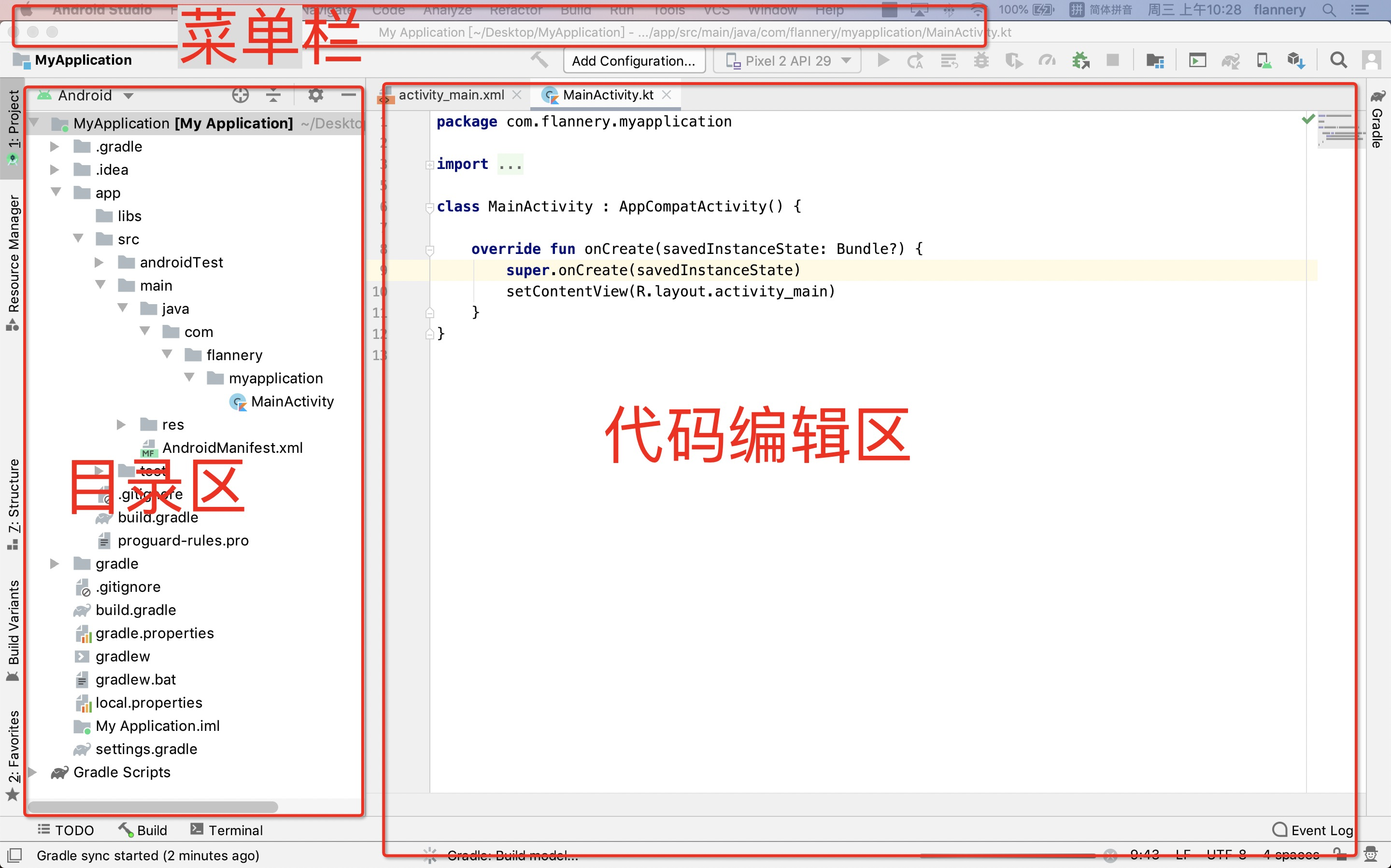Click Add Configuration button
This screenshot has width=1391, height=868.
(634, 61)
